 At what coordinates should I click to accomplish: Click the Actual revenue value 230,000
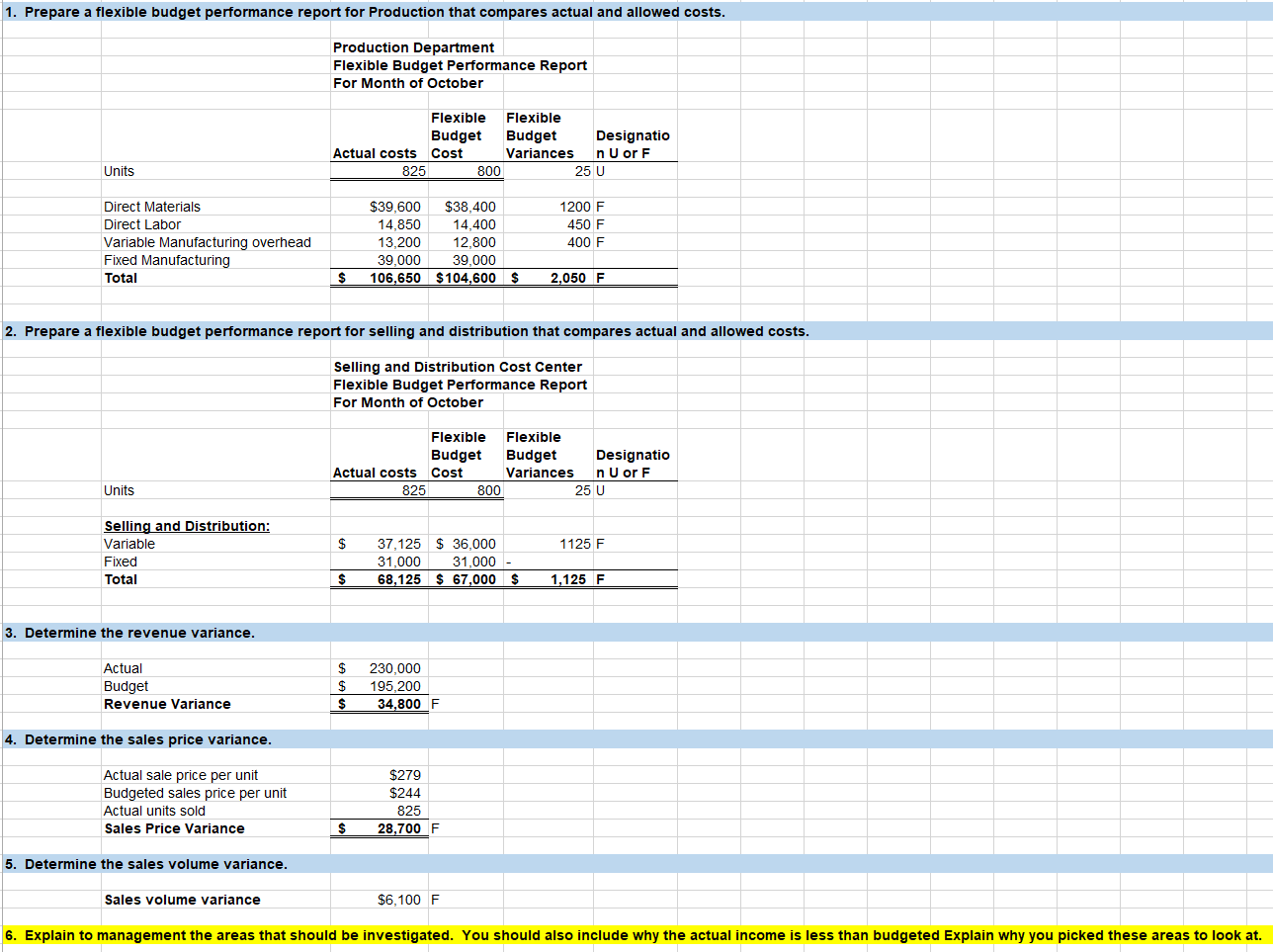tap(395, 668)
